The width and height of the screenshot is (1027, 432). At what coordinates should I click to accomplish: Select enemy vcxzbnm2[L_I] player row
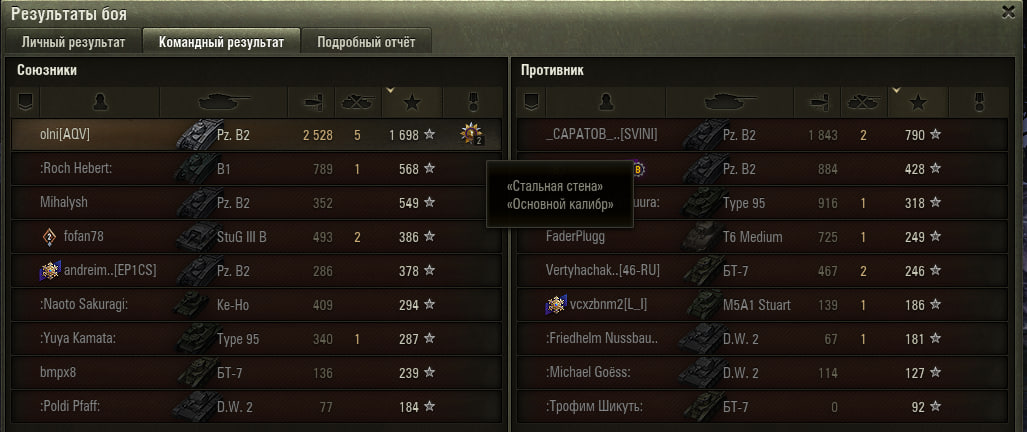coord(762,304)
